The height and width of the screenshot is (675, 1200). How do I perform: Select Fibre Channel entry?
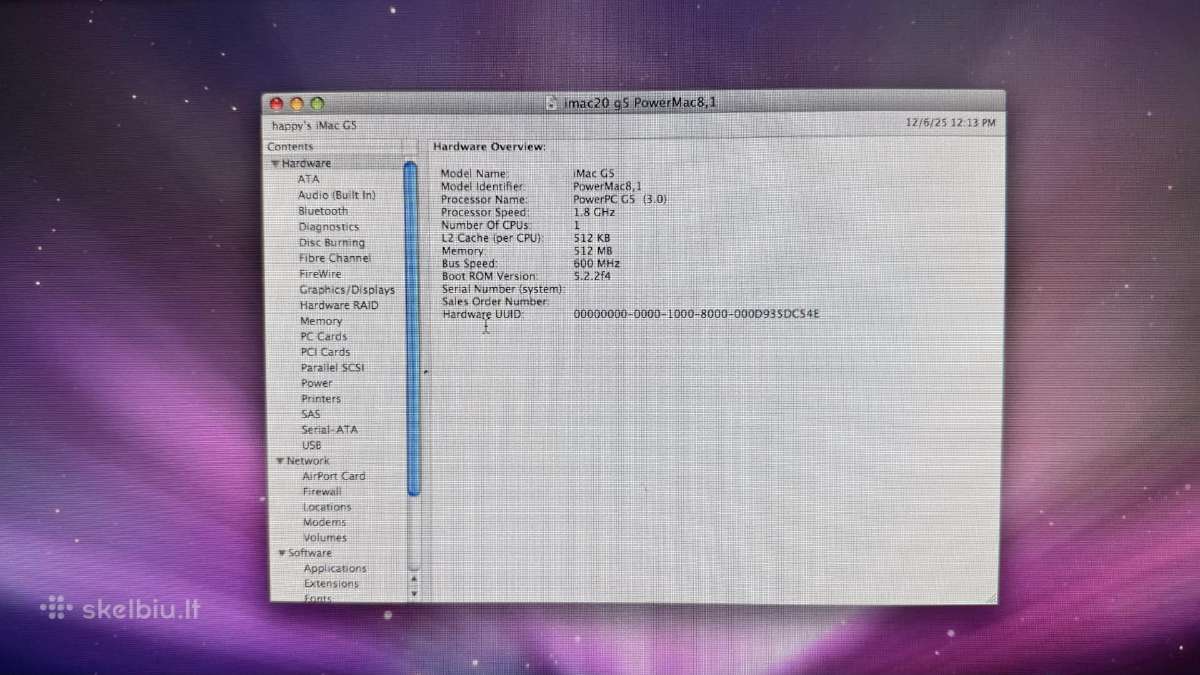335,258
